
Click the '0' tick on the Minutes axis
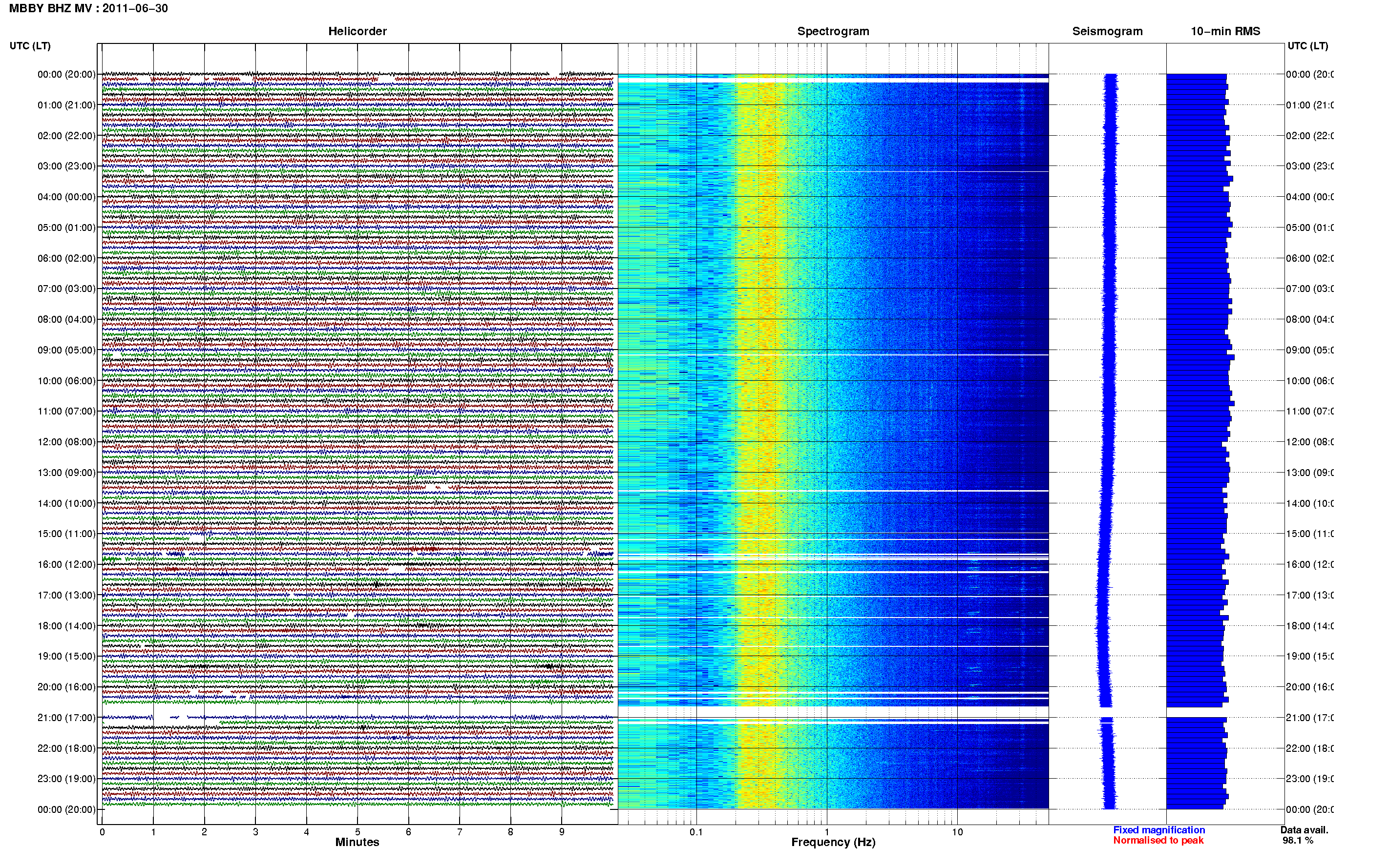pos(102,832)
